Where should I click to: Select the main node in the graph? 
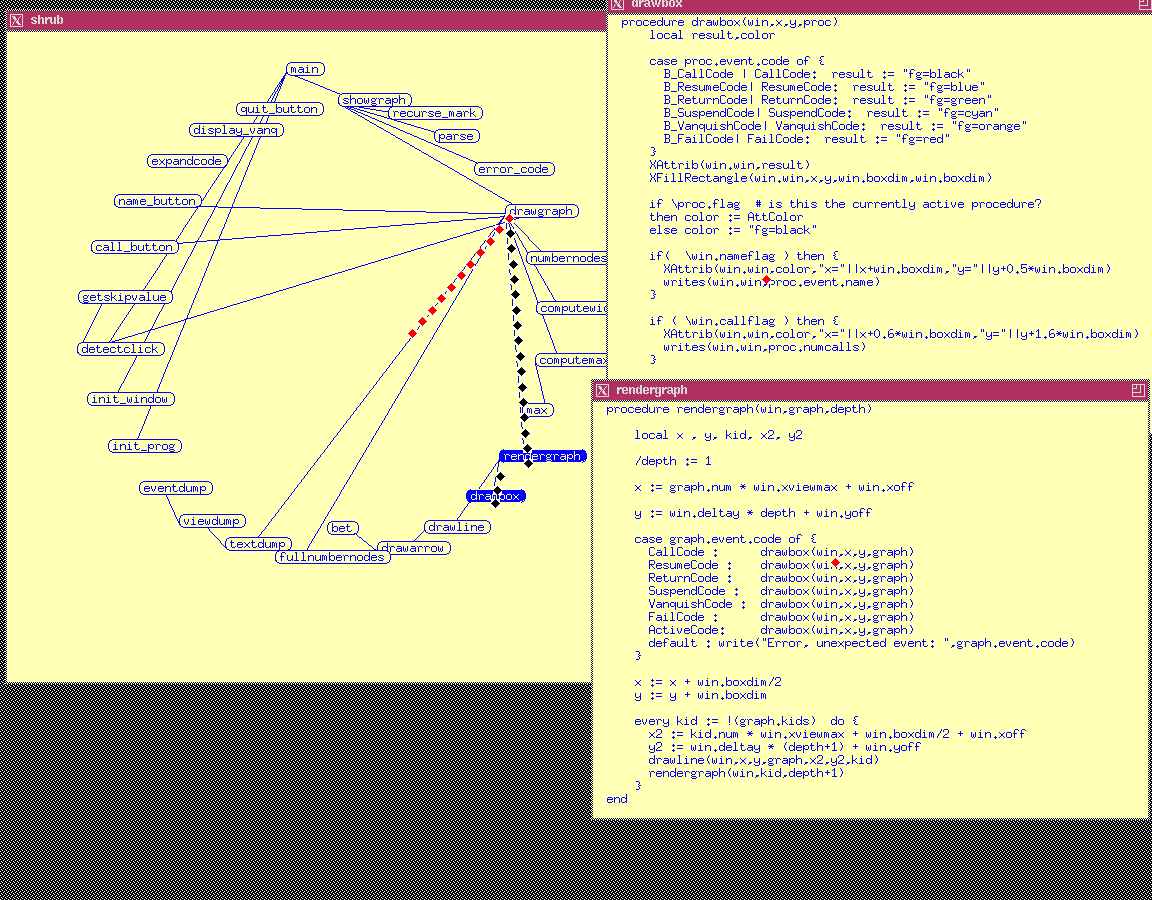[x=304, y=69]
